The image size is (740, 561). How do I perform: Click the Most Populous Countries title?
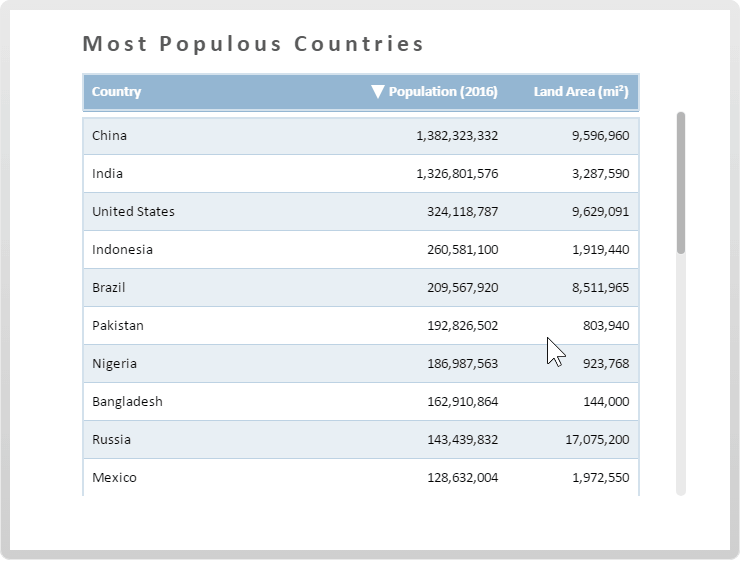pos(253,44)
